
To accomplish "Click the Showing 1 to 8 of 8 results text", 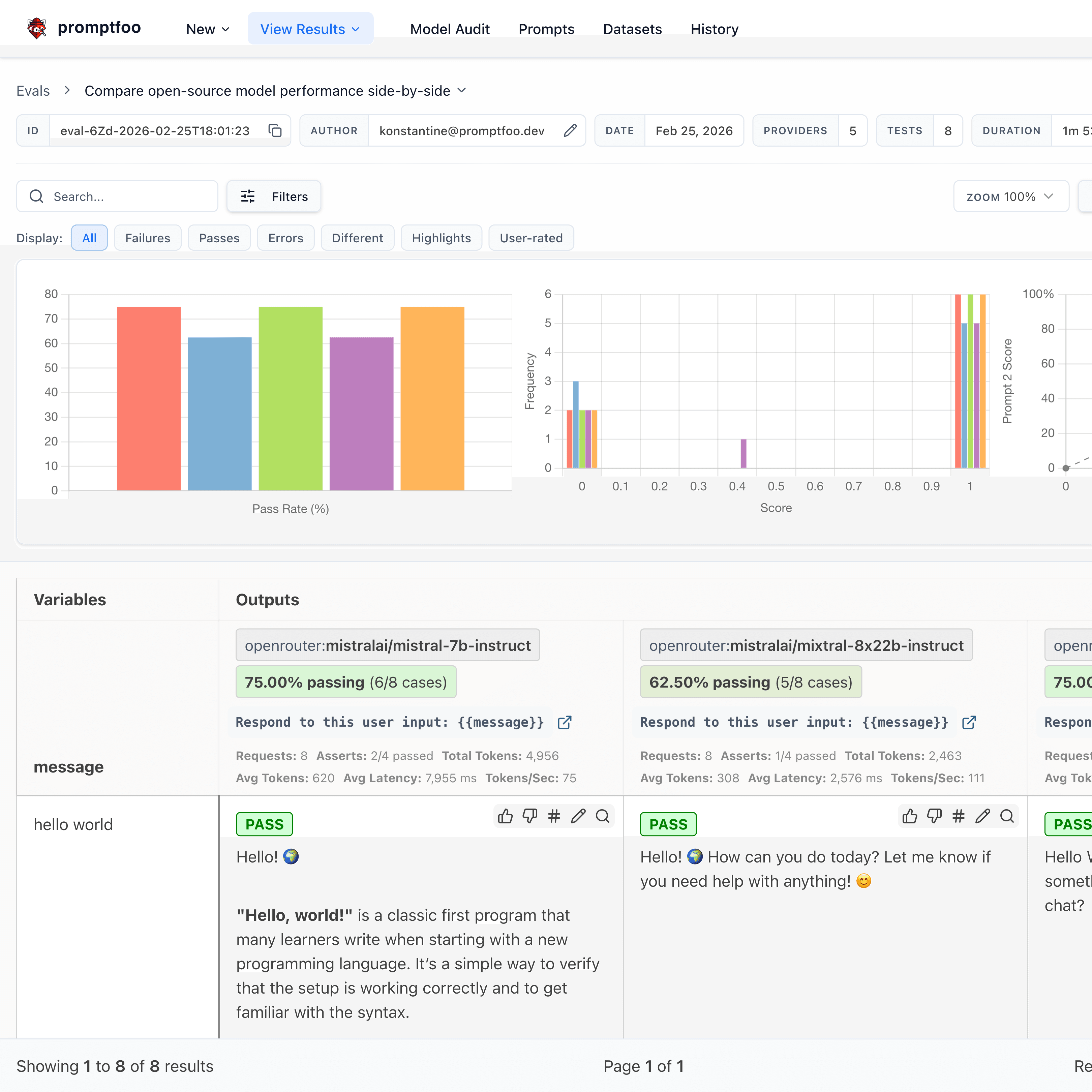I will [115, 1066].
